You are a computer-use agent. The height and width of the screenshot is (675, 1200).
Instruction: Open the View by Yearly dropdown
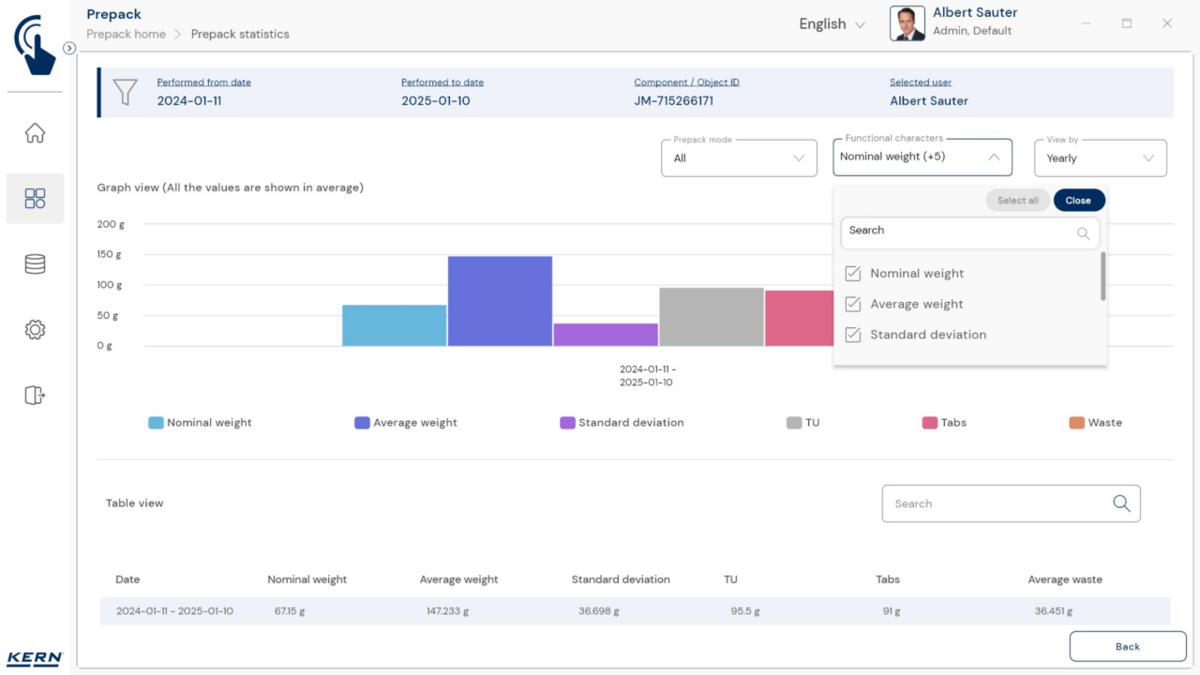coord(1099,158)
